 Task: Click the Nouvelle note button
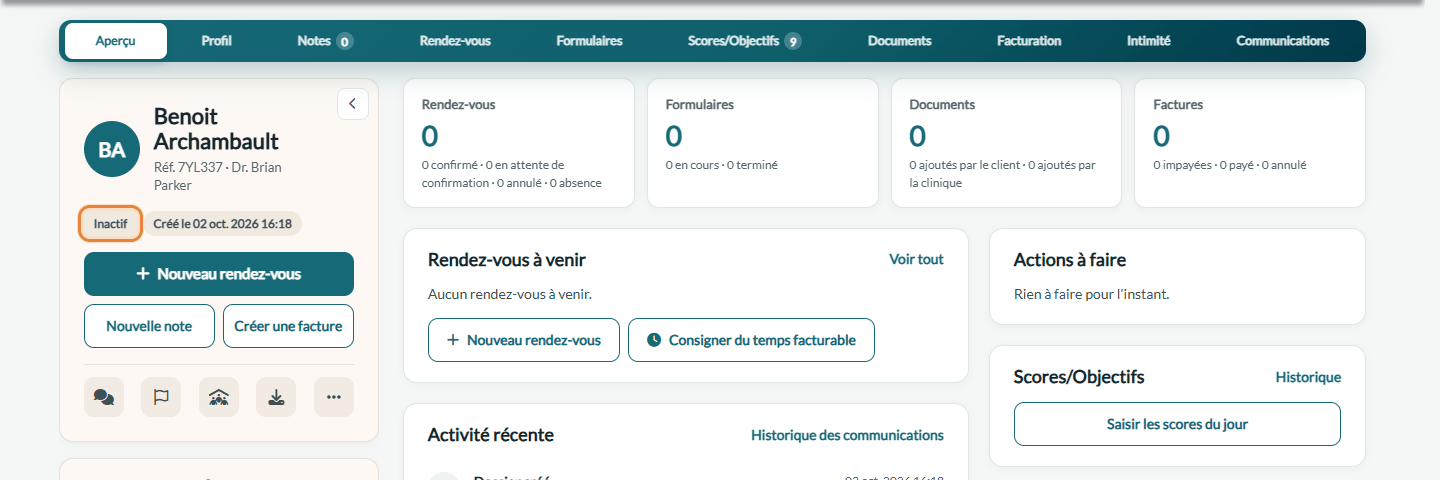[x=149, y=326]
